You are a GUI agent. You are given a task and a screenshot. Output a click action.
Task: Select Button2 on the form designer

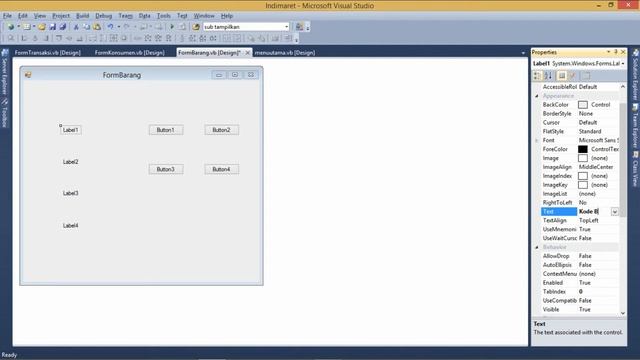(x=222, y=130)
